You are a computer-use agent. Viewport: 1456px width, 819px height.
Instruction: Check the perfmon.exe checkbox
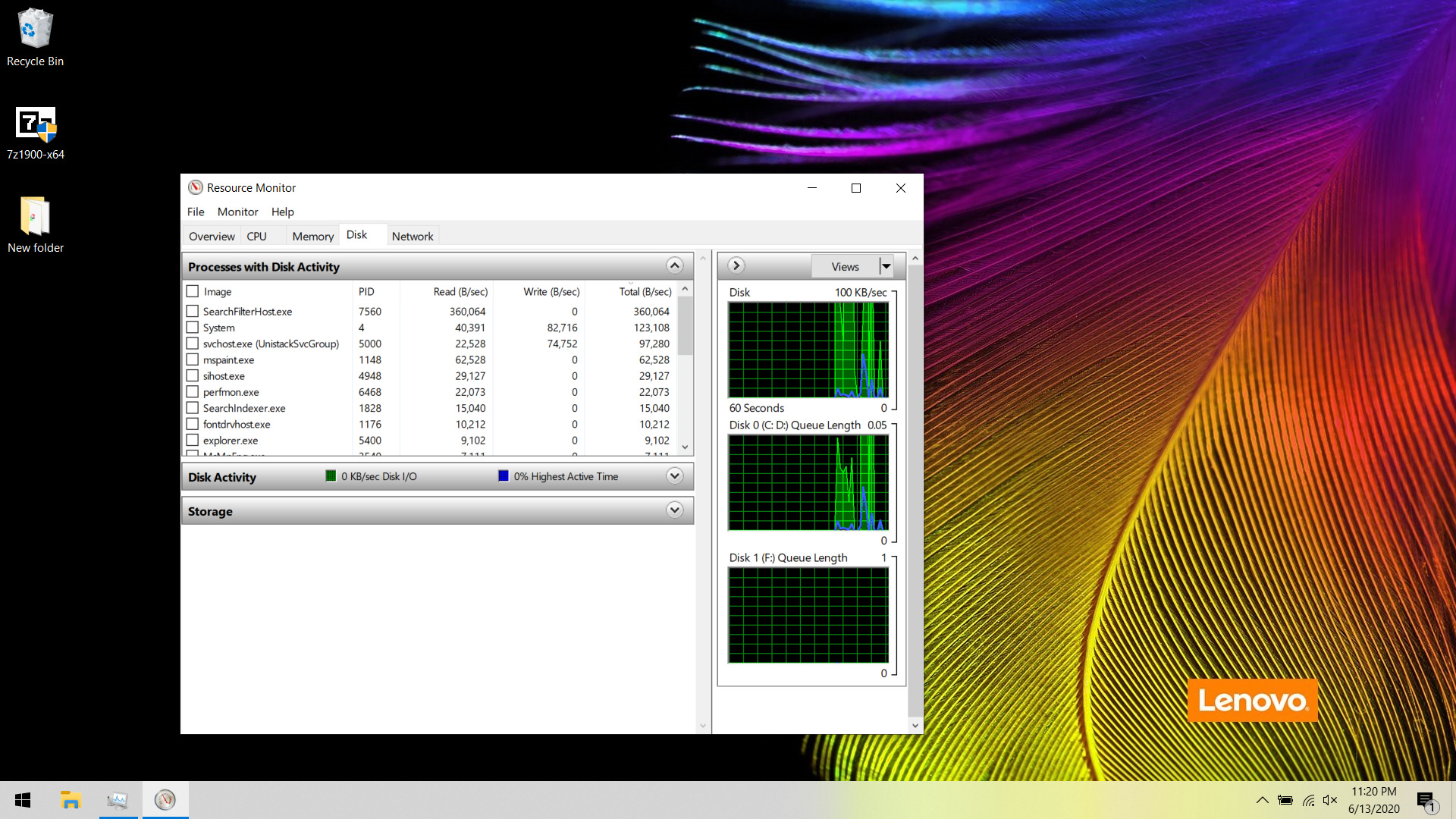pyautogui.click(x=193, y=392)
